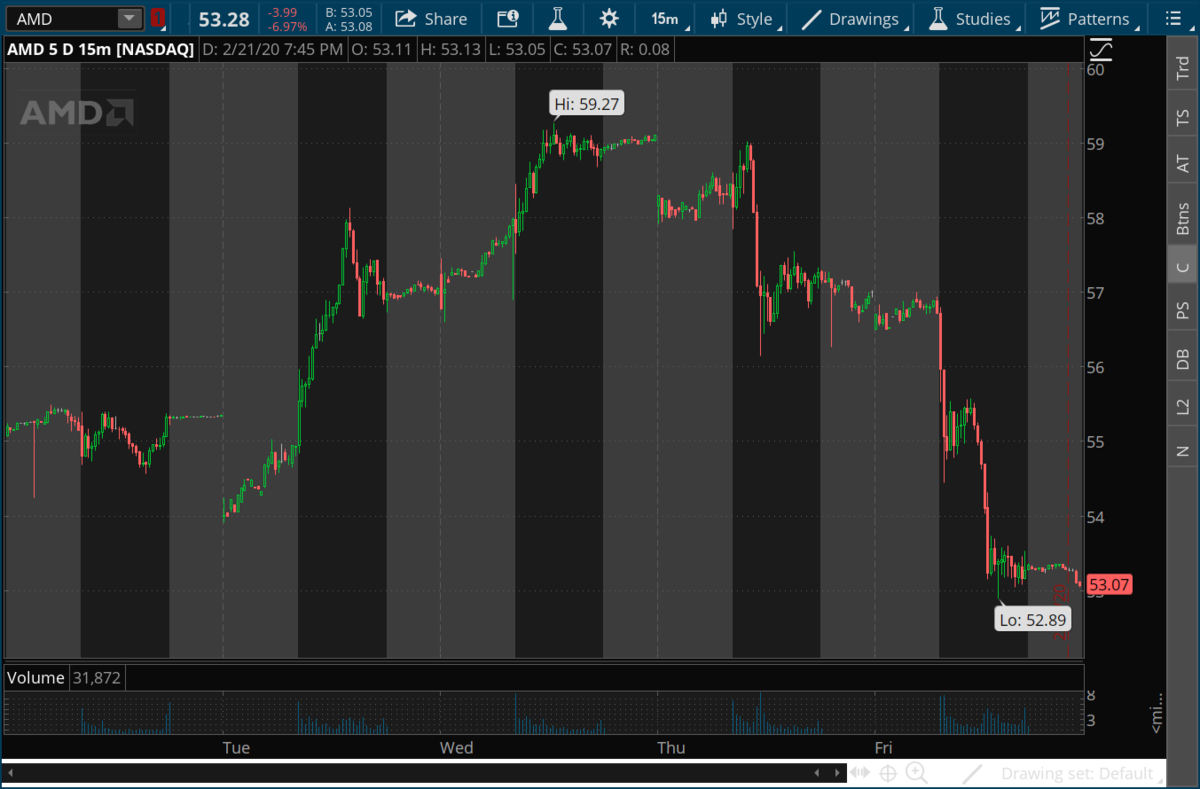Screen dimensions: 1200x789
Task: Toggle the DB sidebar tab
Action: click(x=1183, y=360)
